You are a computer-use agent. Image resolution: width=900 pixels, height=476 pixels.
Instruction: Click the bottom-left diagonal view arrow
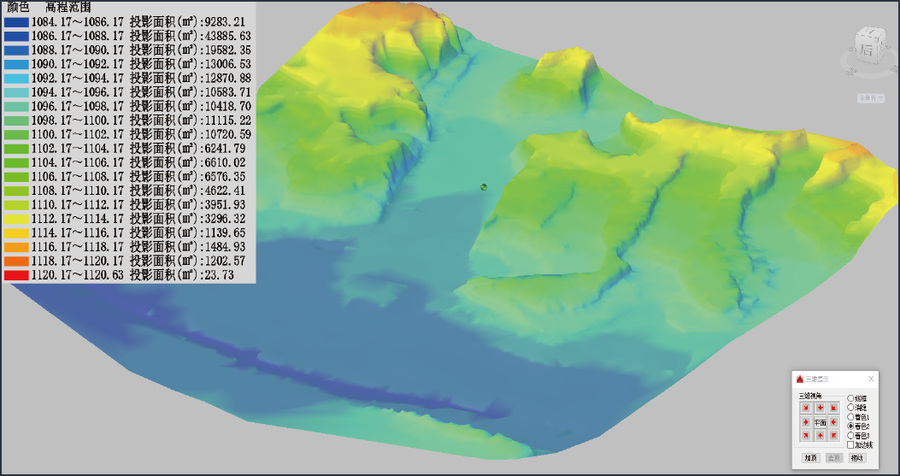(805, 436)
